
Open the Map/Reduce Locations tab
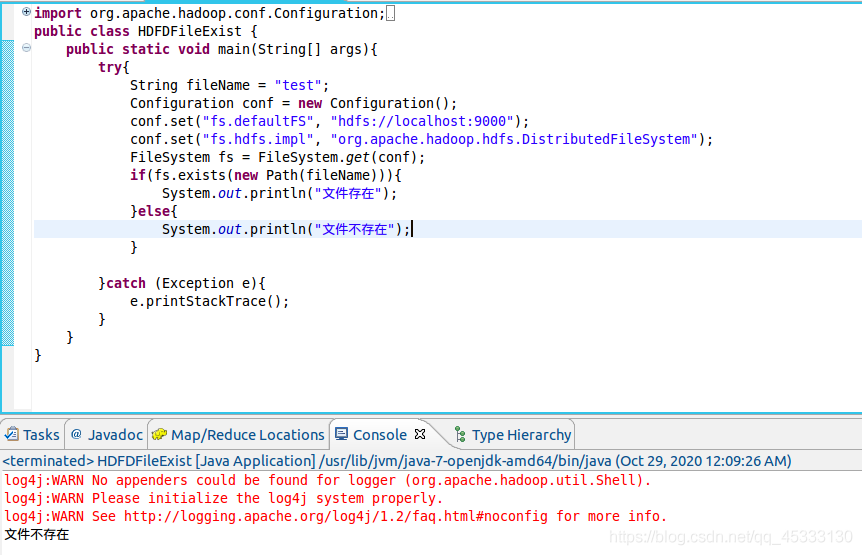point(239,435)
